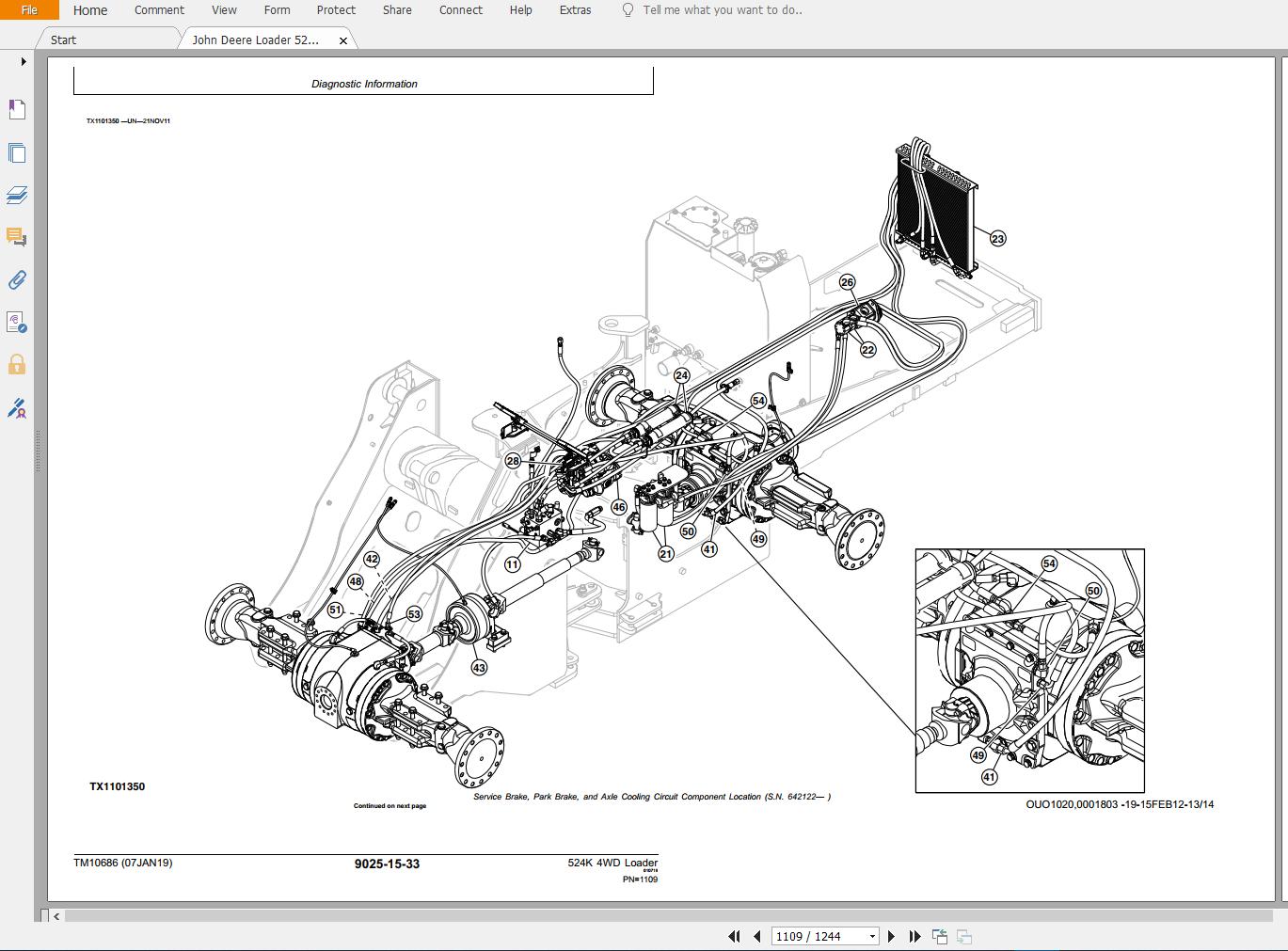Click callout number 28 in the diagram
Screen dimensions: 1288x951
click(x=513, y=461)
